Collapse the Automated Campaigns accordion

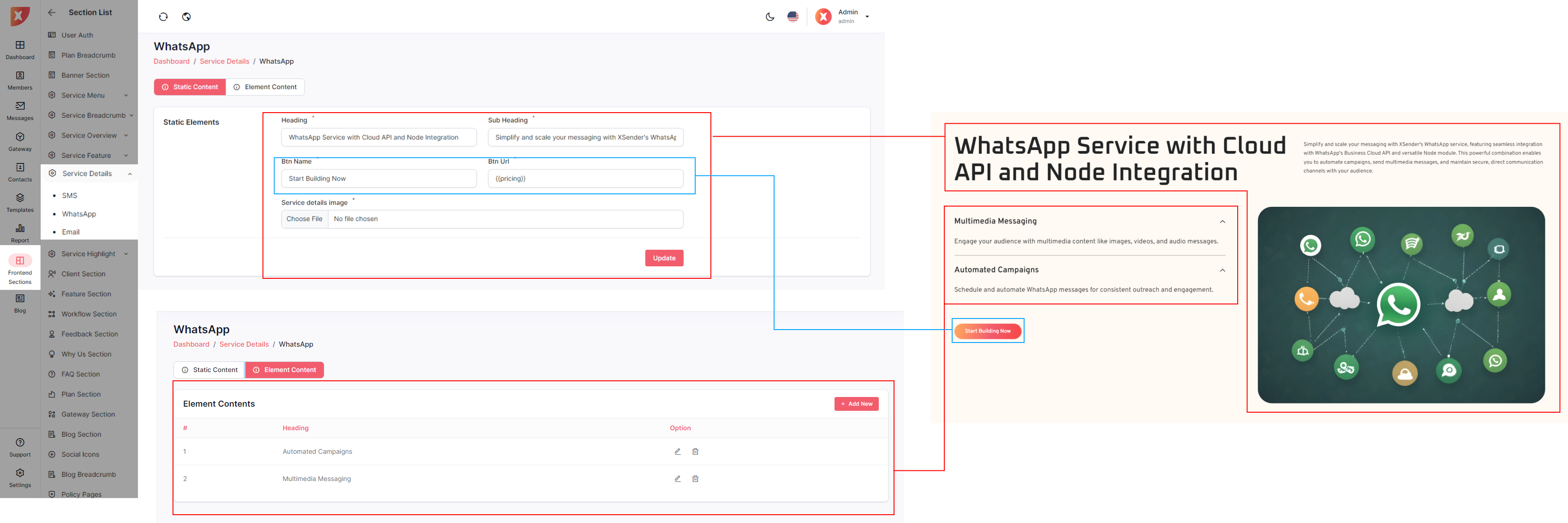coord(1222,271)
